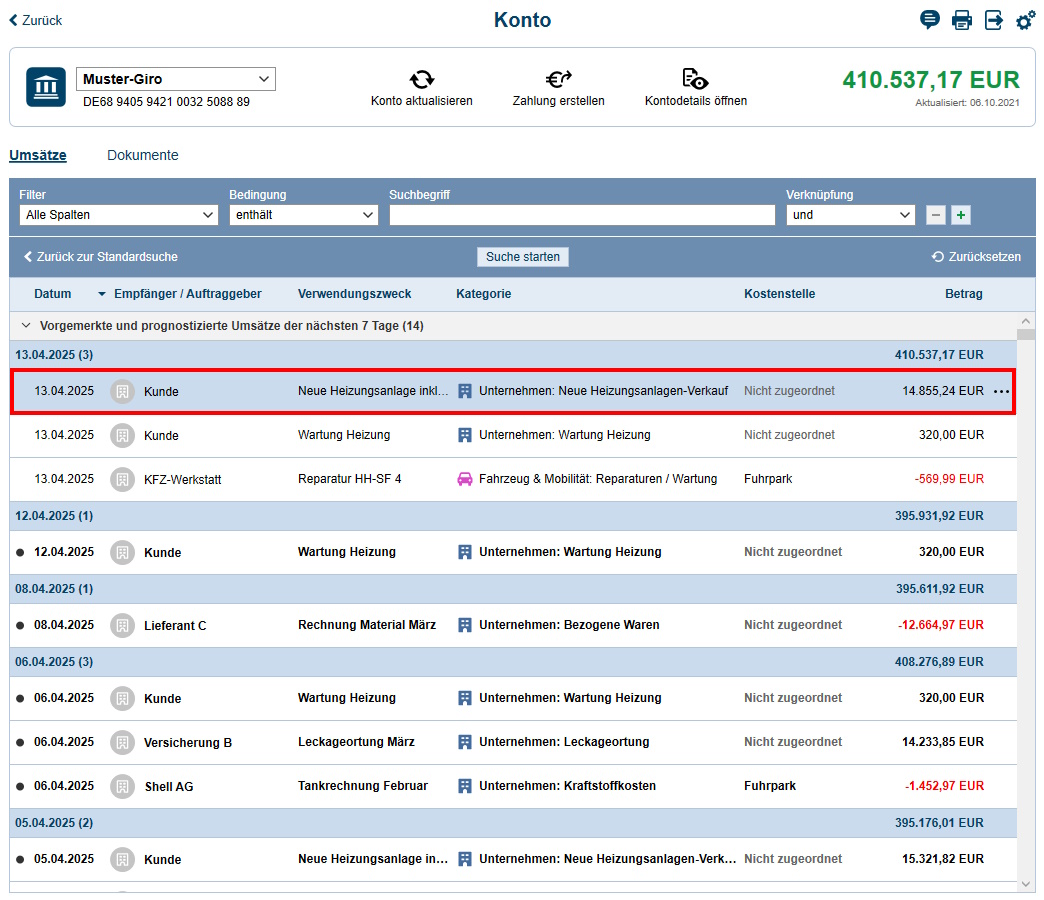Open the enthält Bedingung dropdown
This screenshot has height=900, width=1044.
[304, 215]
